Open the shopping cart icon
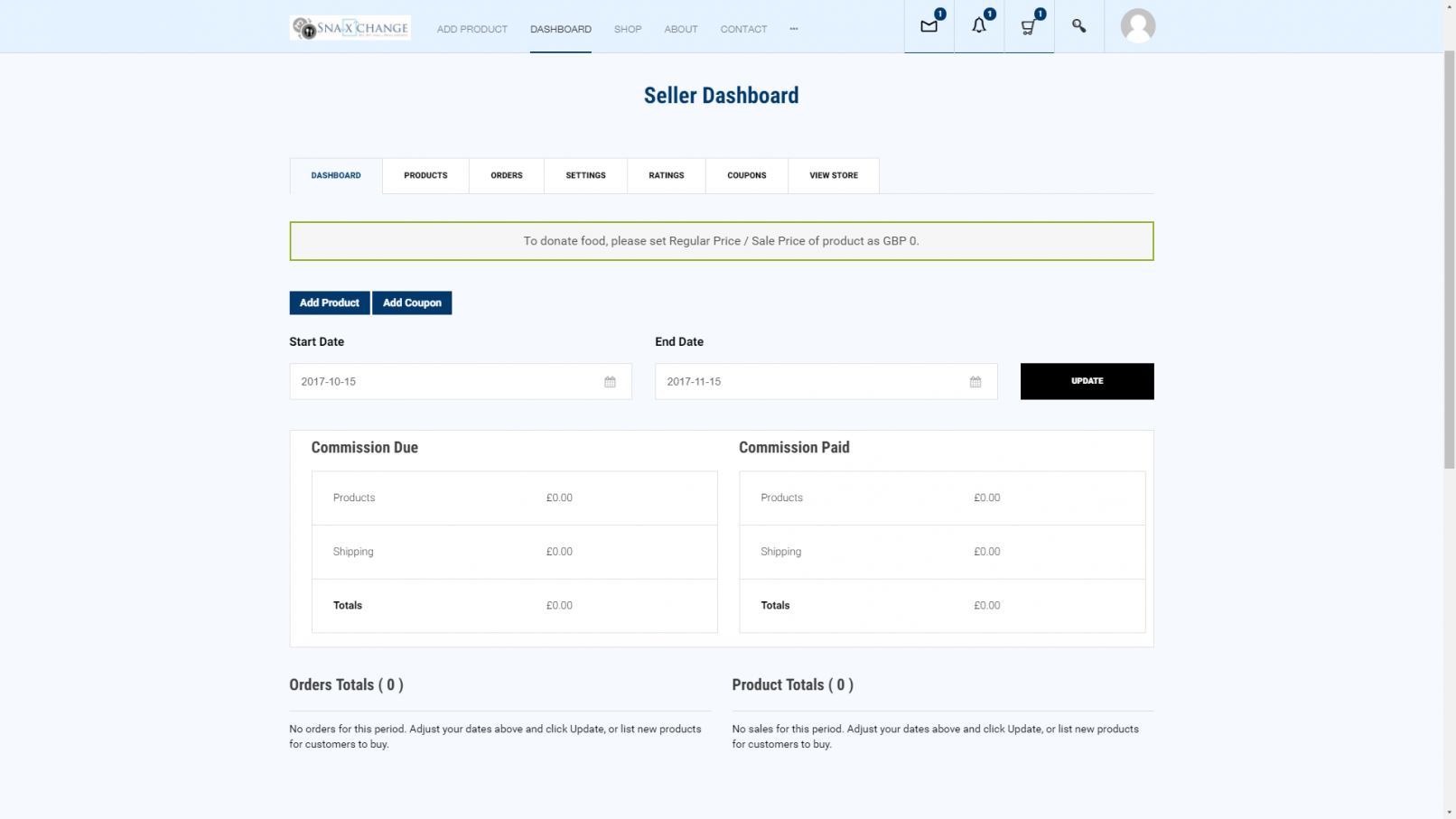This screenshot has height=819, width=1456. pyautogui.click(x=1028, y=26)
